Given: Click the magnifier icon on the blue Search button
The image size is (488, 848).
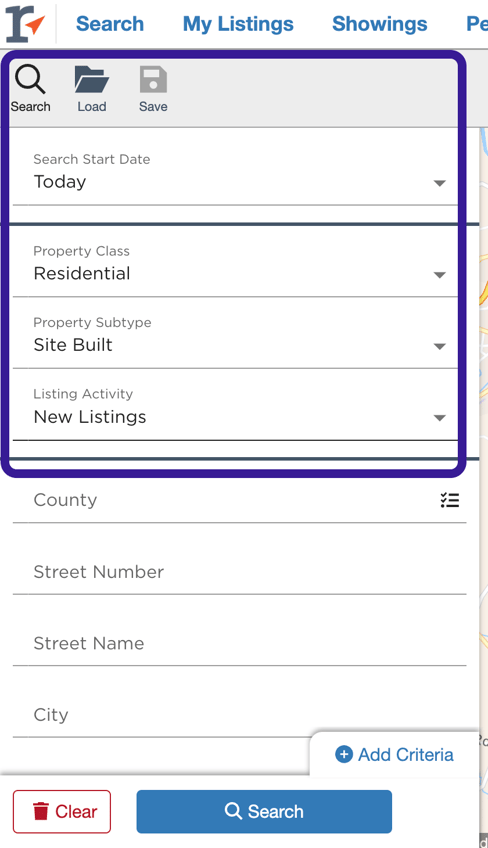Looking at the screenshot, I should tap(233, 811).
